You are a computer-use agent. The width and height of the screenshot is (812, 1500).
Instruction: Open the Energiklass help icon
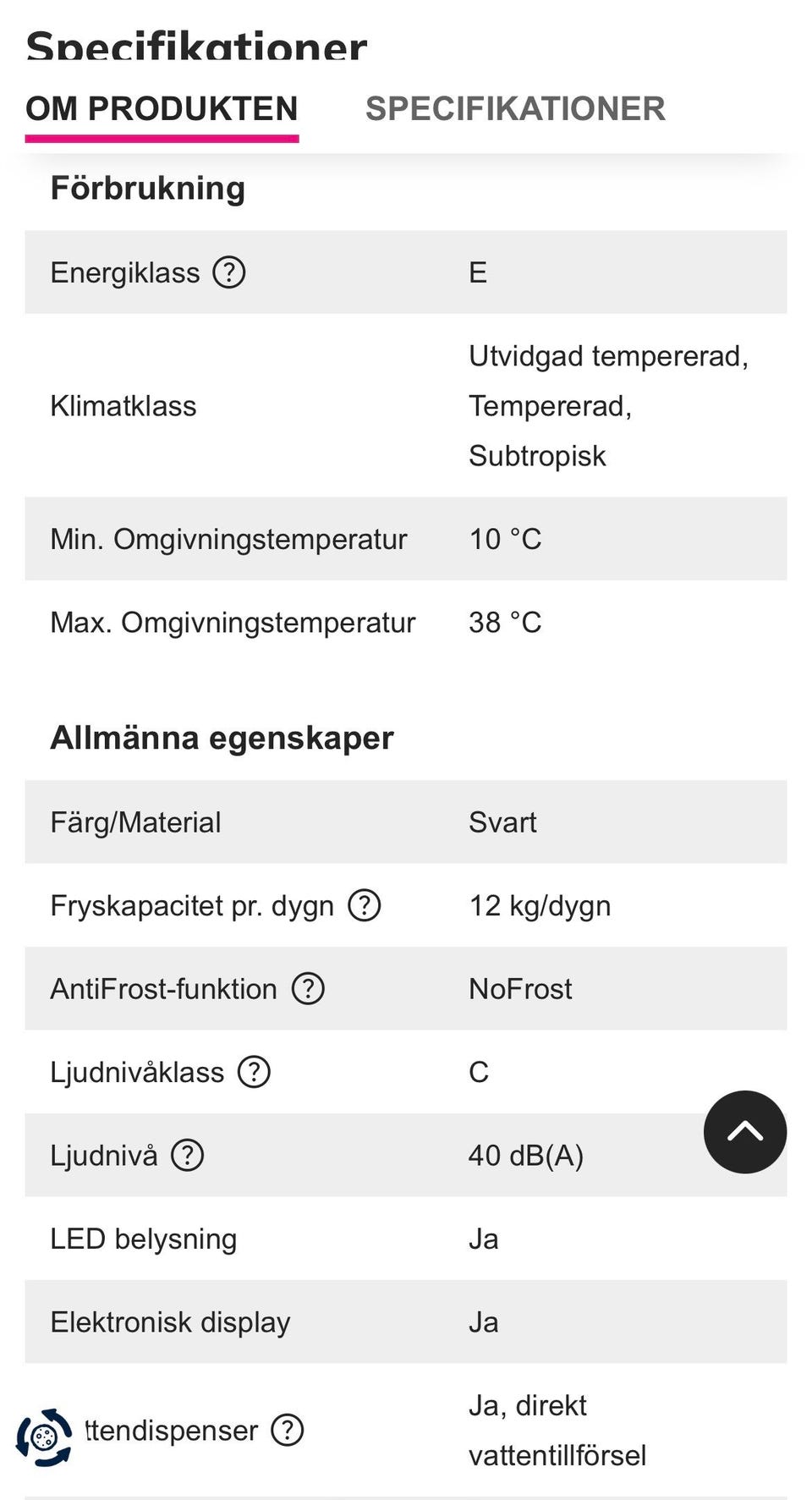[x=228, y=272]
